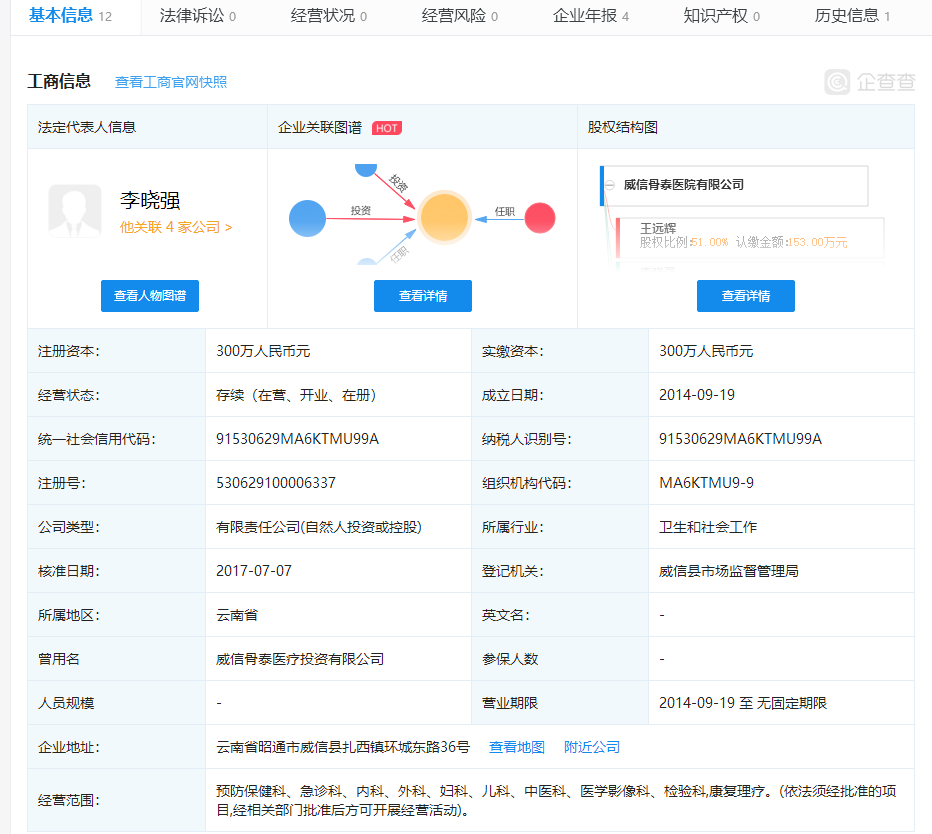Click 查看详情 under 企业关联图谱
932x834 pixels.
point(423,296)
